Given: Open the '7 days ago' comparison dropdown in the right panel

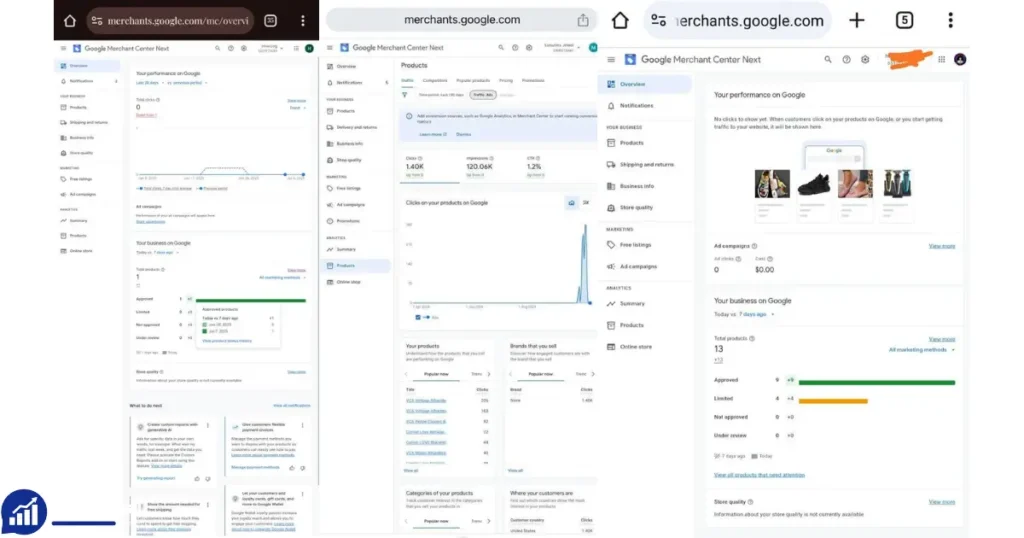Looking at the screenshot, I should click(x=756, y=314).
